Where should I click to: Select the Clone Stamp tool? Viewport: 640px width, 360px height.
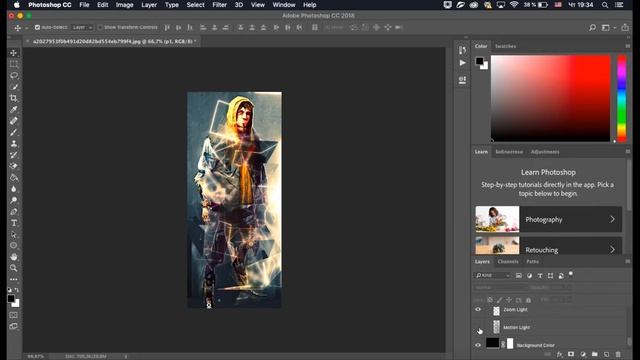(13, 144)
